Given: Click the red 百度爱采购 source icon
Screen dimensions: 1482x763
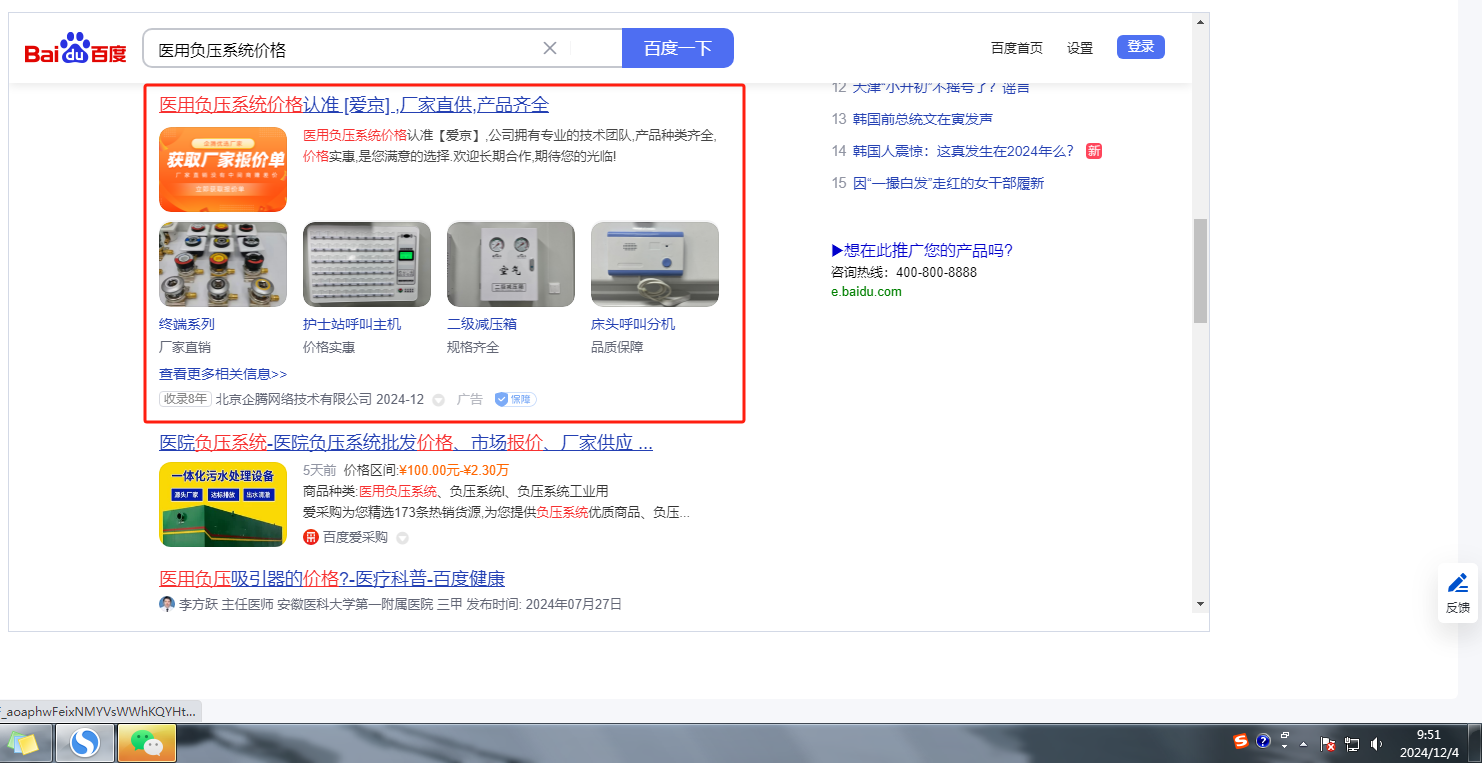Looking at the screenshot, I should click(311, 537).
